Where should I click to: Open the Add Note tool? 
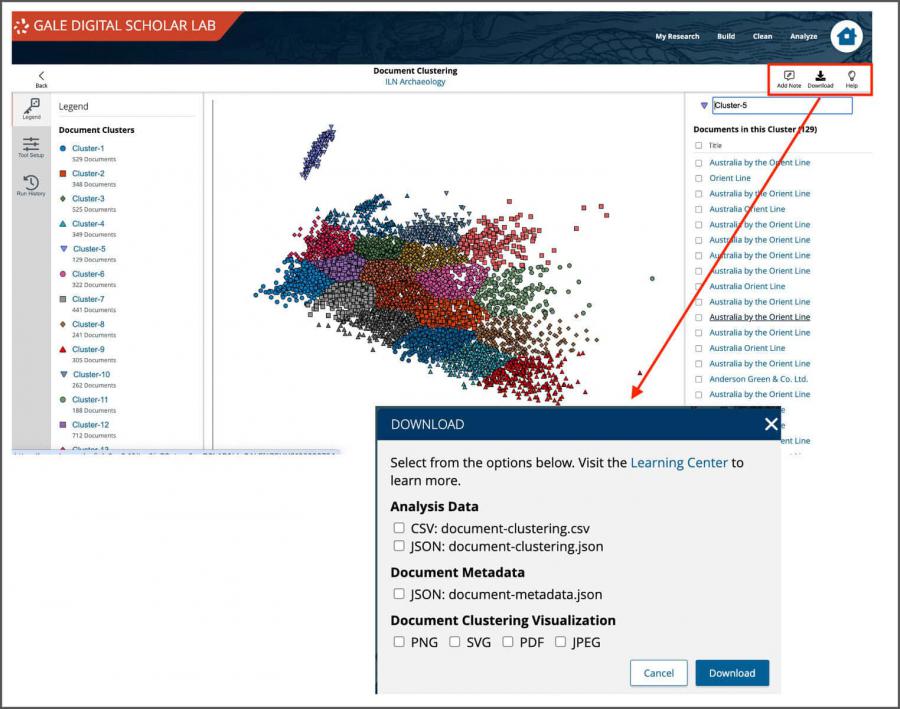[x=789, y=79]
